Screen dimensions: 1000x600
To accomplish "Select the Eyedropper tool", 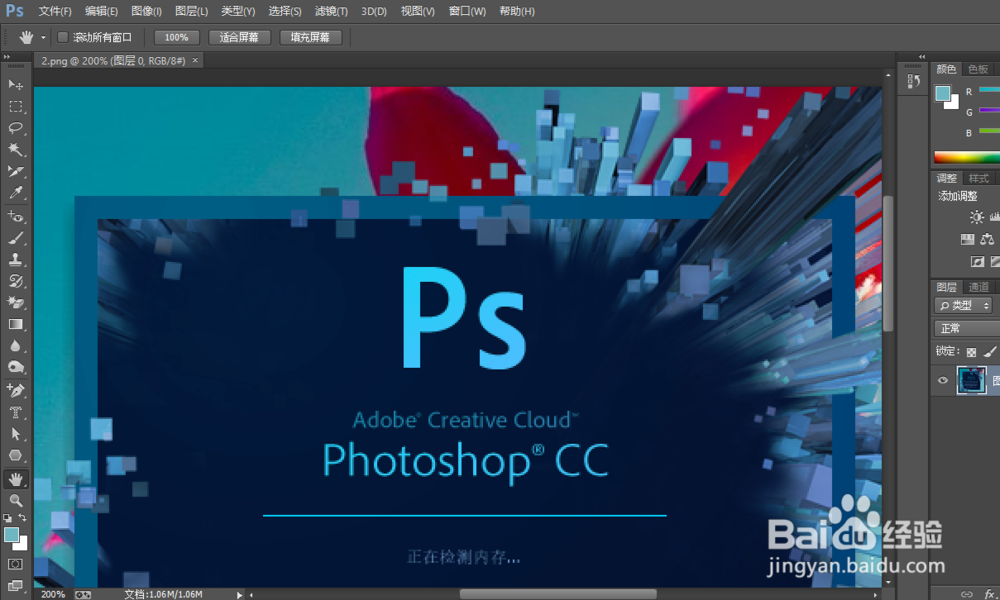I will click(16, 193).
